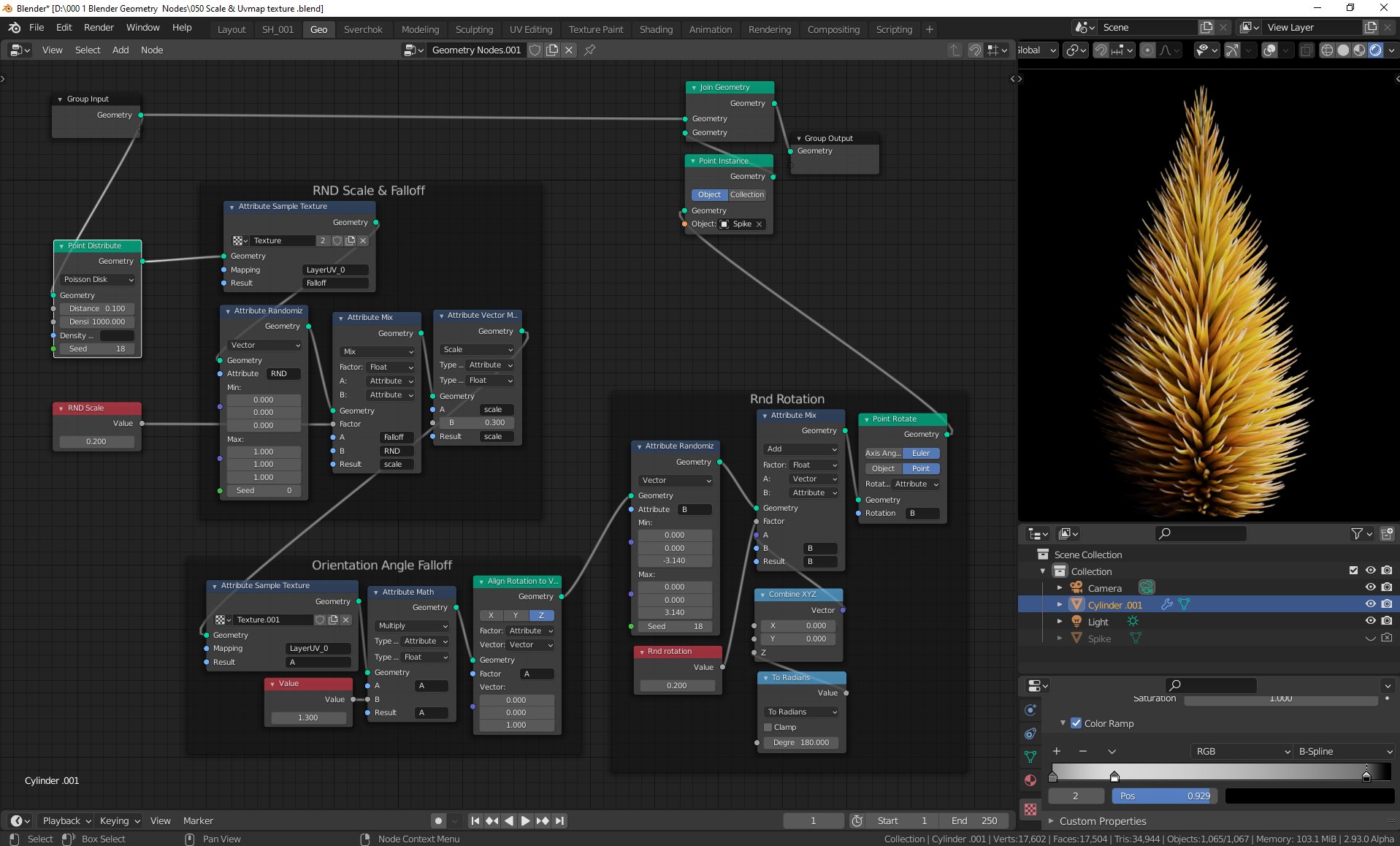The width and height of the screenshot is (1400, 846).
Task: Open the B-Spline interpolation dropdown
Action: tap(1344, 751)
